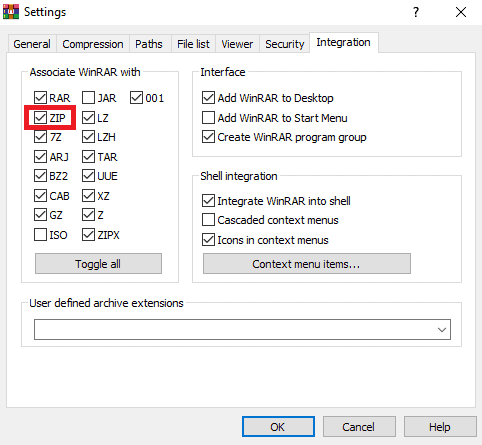This screenshot has height=445, width=482.
Task: Check the JAR association box
Action: pos(88,98)
